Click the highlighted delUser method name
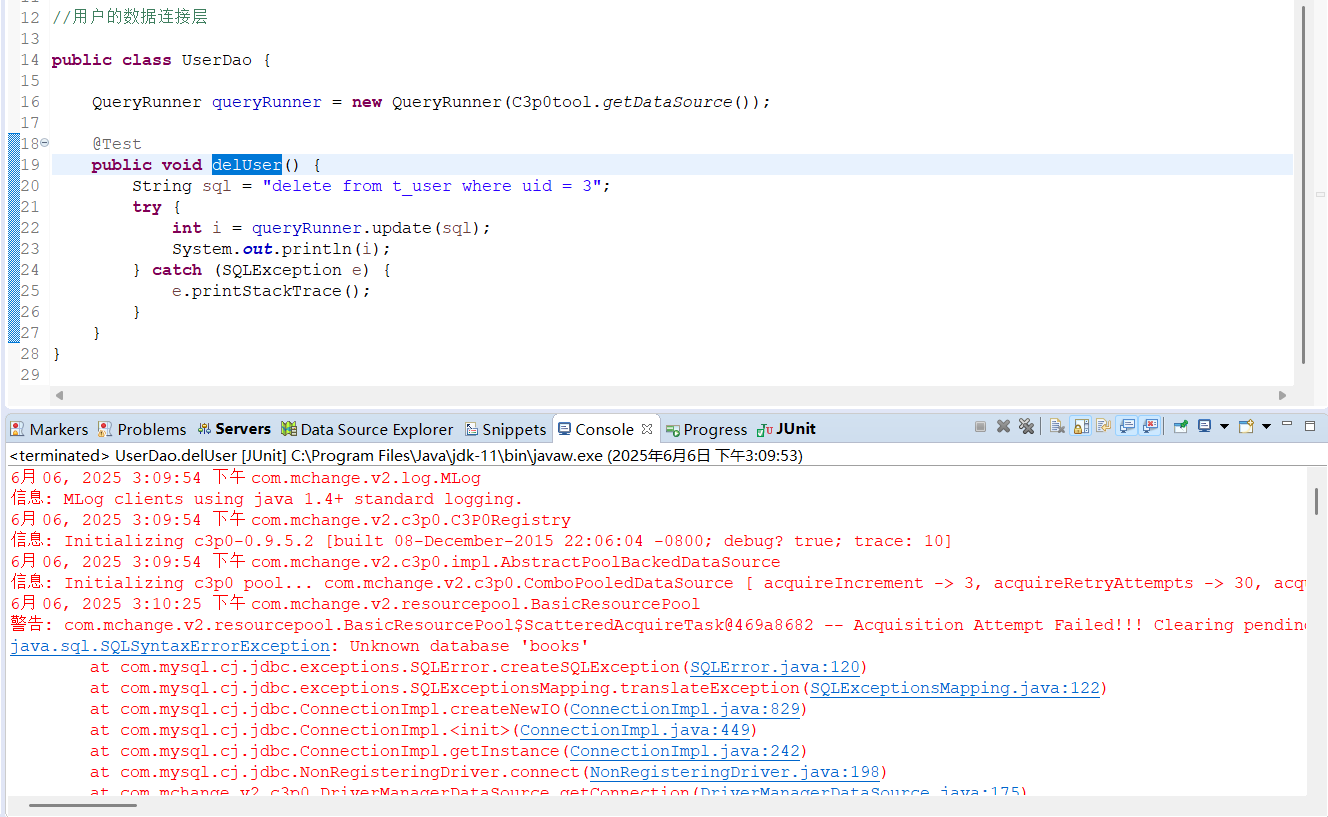1328x817 pixels. (x=246, y=165)
